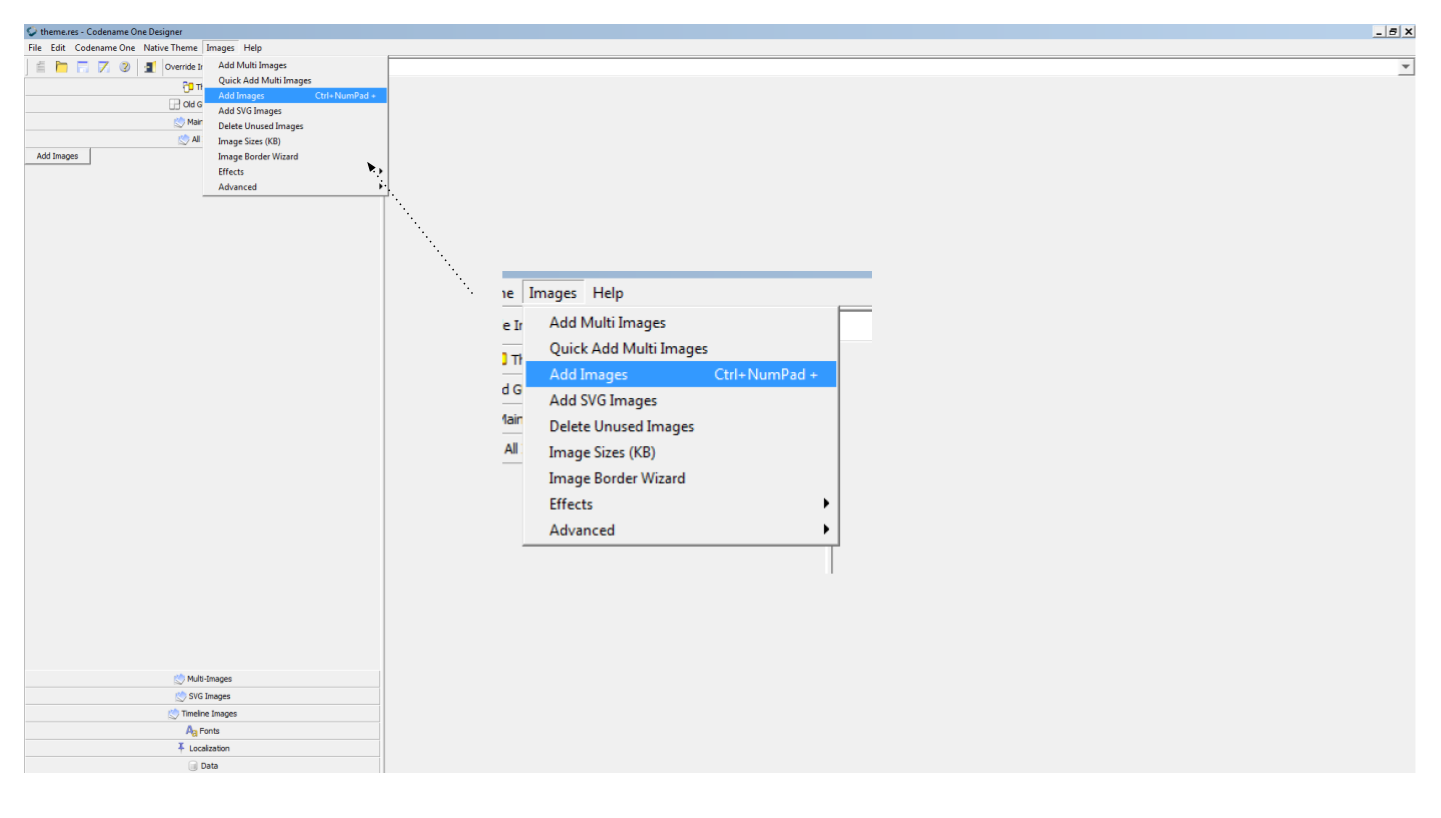Open the Data section
The height and width of the screenshot is (818, 1441).
point(202,766)
